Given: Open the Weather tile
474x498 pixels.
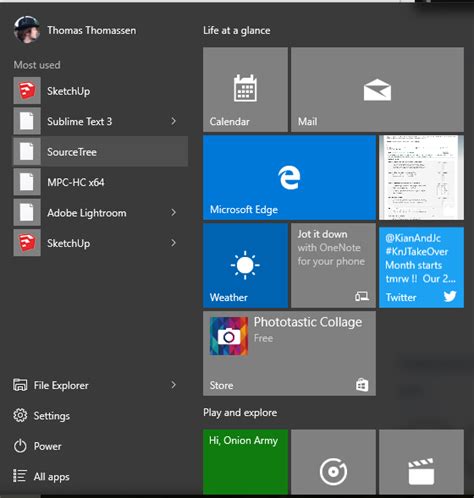Looking at the screenshot, I should 245,265.
